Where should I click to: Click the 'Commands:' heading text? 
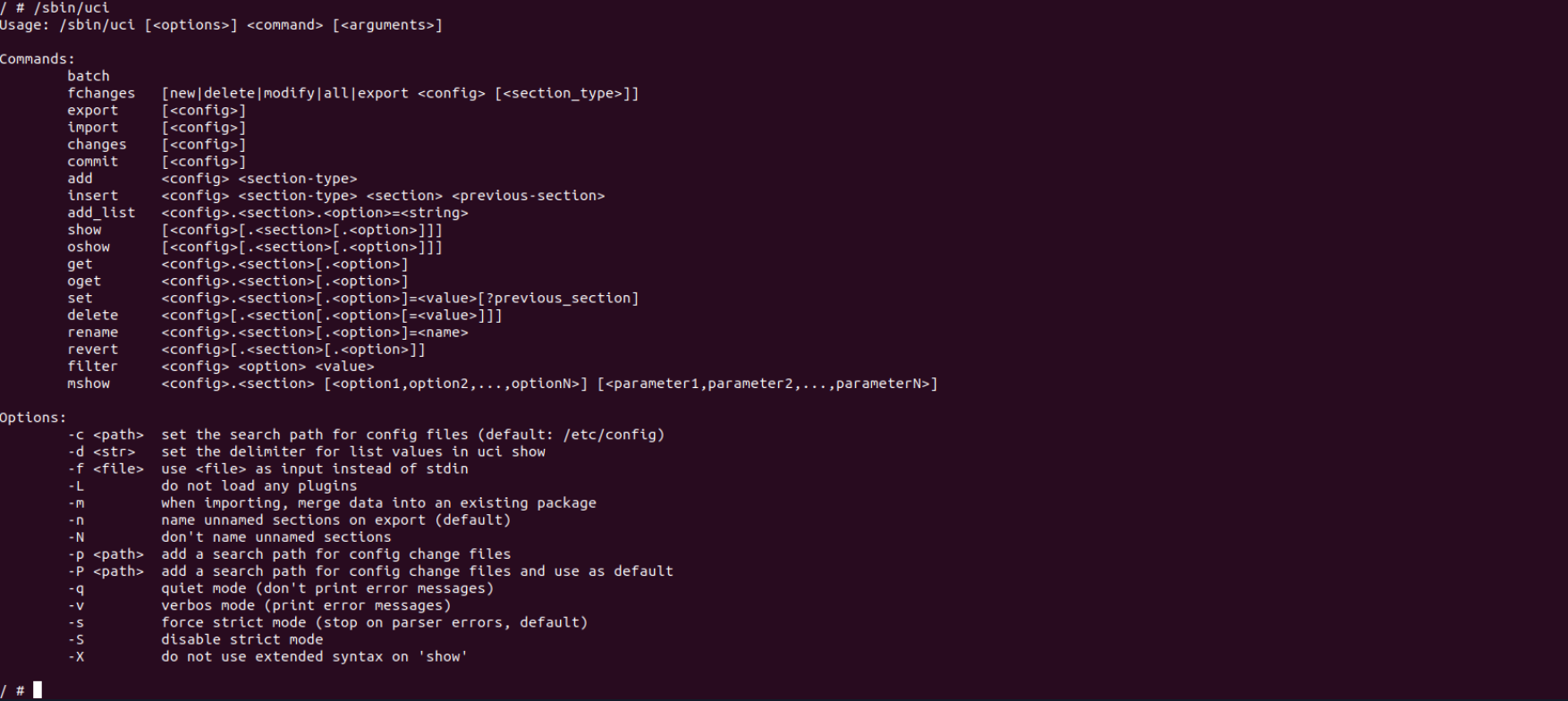(38, 60)
